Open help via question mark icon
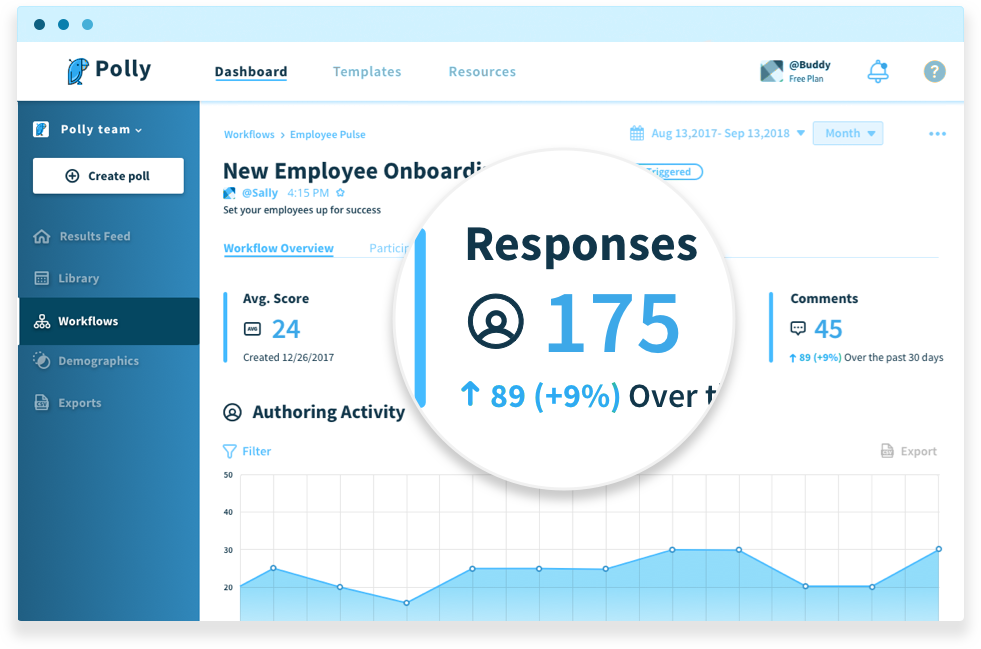This screenshot has height=649, width=981. pos(934,71)
